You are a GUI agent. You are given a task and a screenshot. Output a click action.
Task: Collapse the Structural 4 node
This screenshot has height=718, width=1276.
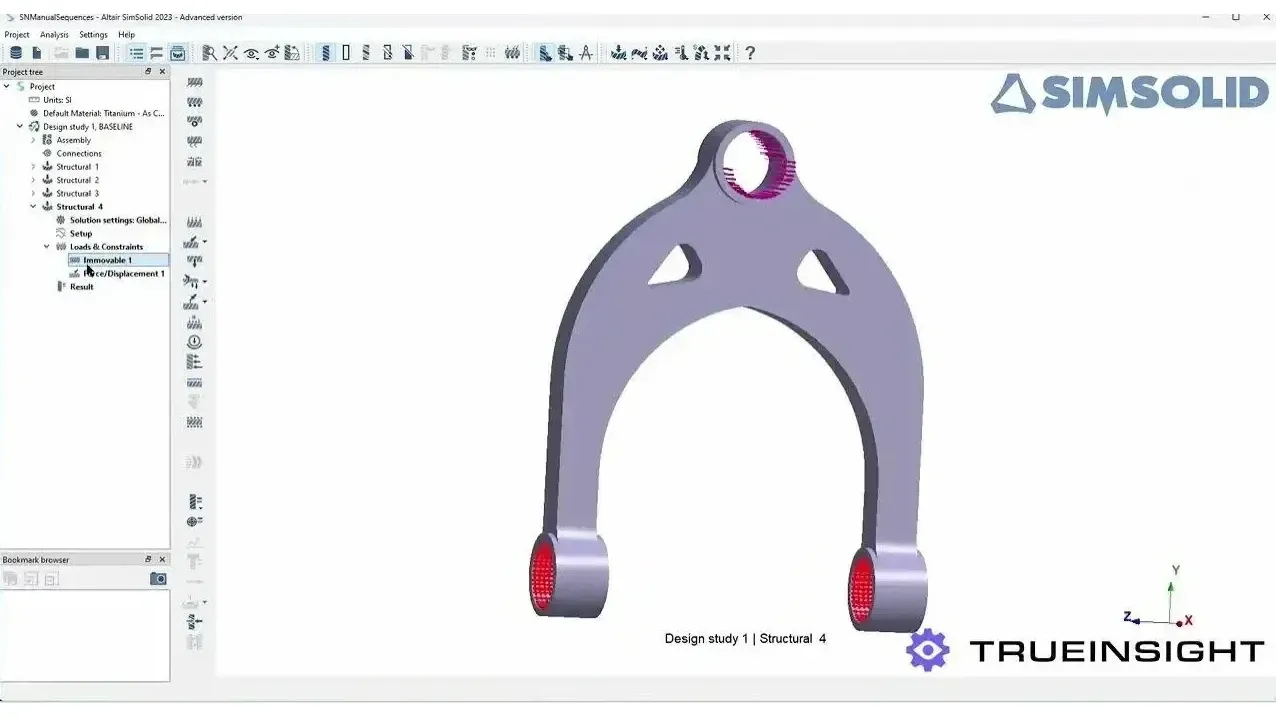tap(33, 206)
